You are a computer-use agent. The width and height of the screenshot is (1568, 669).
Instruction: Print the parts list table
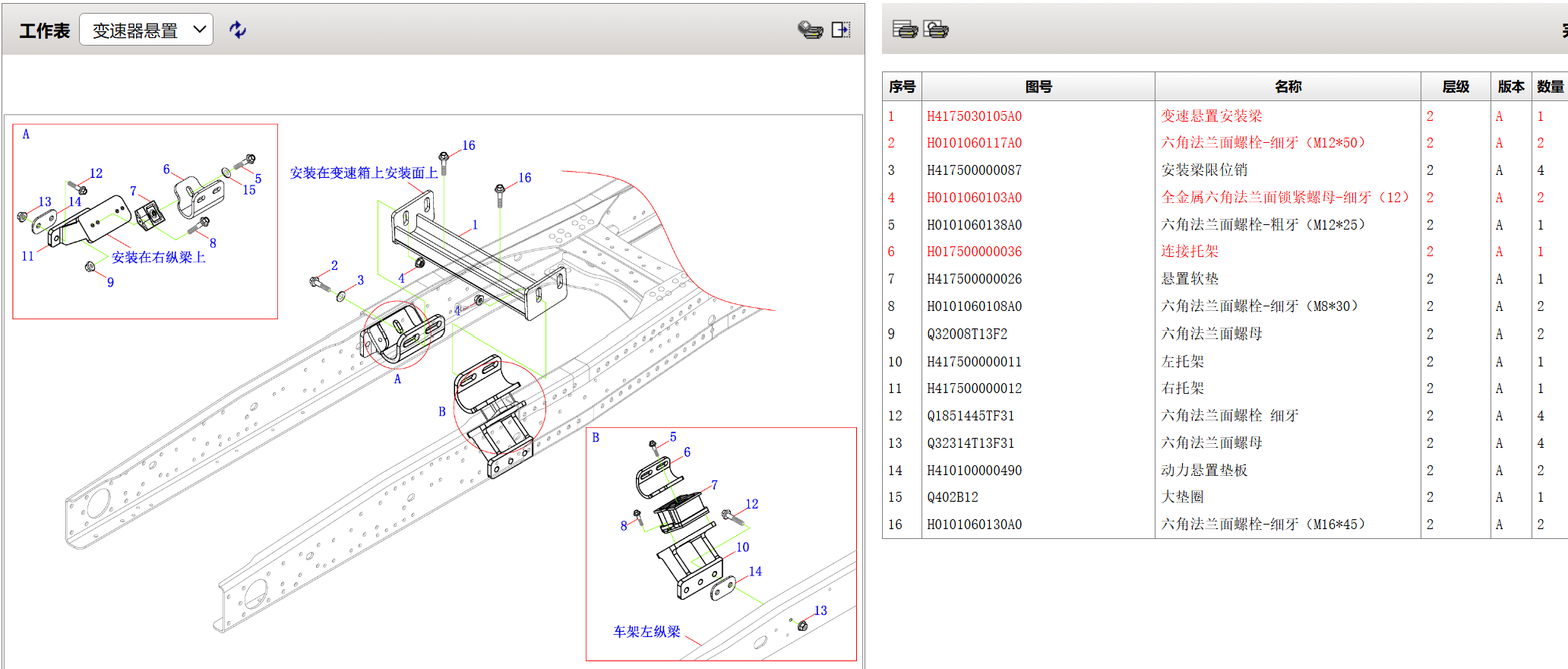(x=904, y=30)
